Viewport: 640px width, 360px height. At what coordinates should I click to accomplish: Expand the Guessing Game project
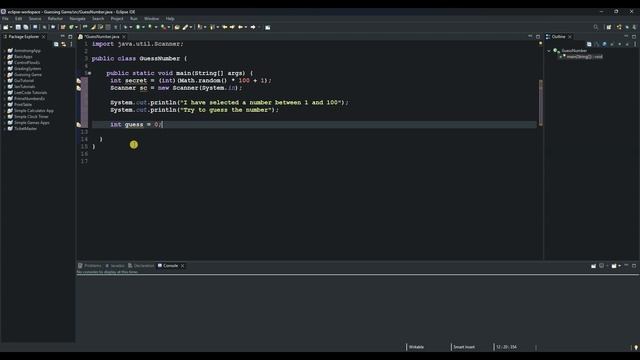pos(4,75)
